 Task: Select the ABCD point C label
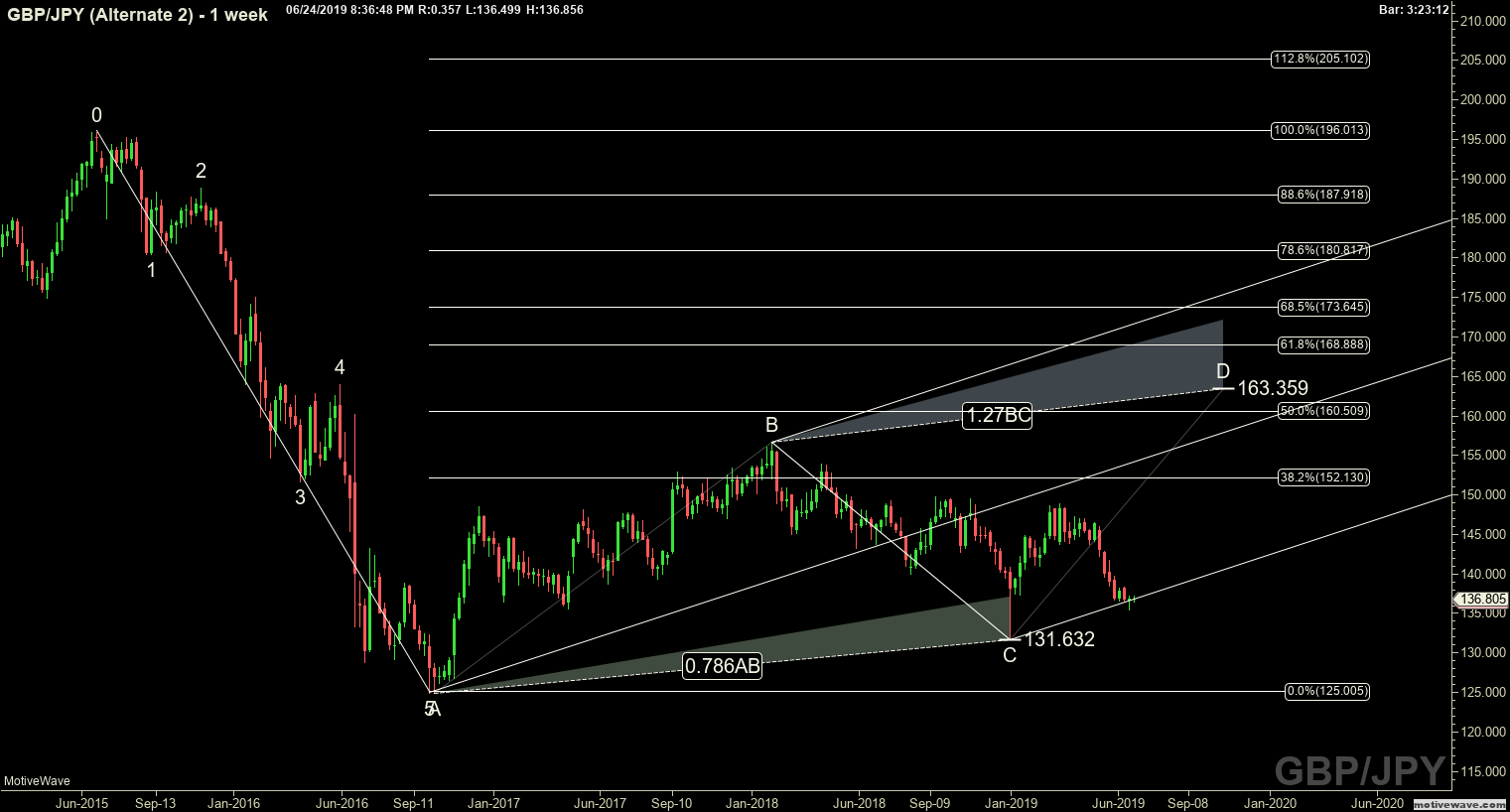coord(1010,655)
